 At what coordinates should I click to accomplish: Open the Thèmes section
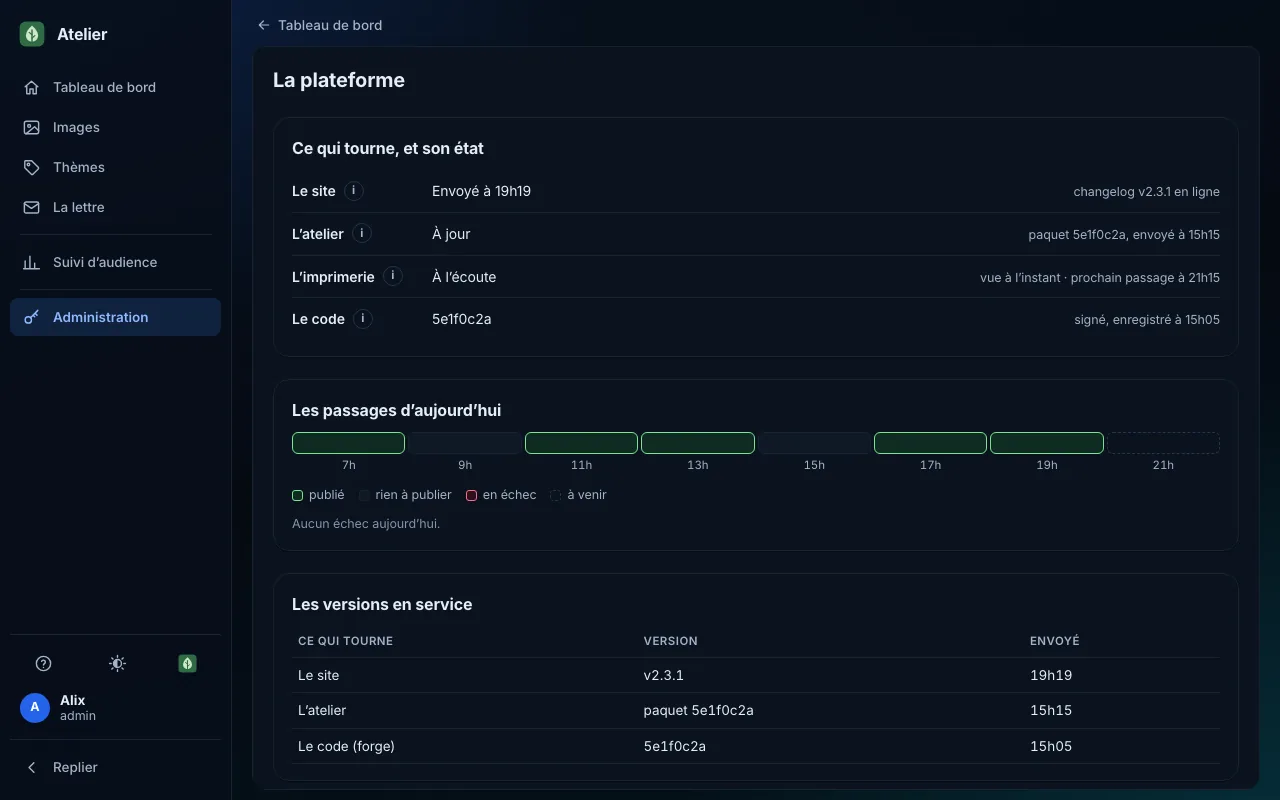(115, 167)
